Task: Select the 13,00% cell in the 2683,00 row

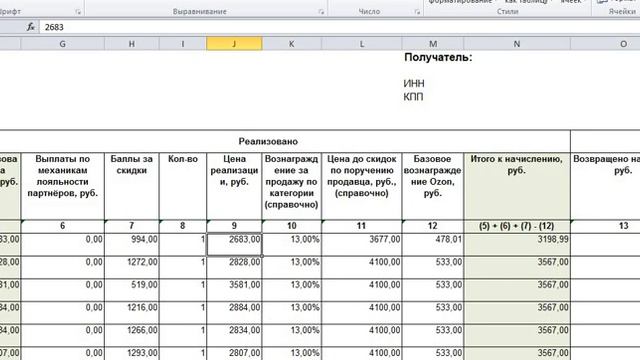Action: coord(291,244)
